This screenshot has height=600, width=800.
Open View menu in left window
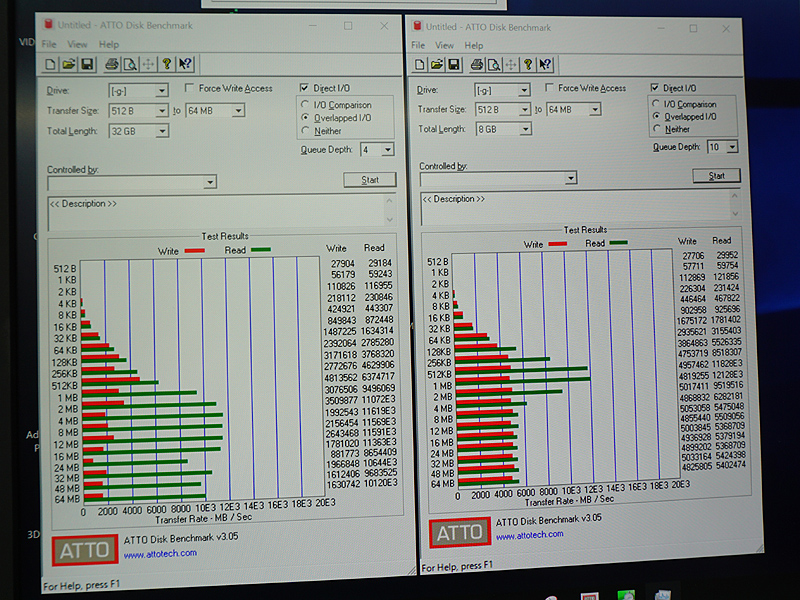click(77, 44)
